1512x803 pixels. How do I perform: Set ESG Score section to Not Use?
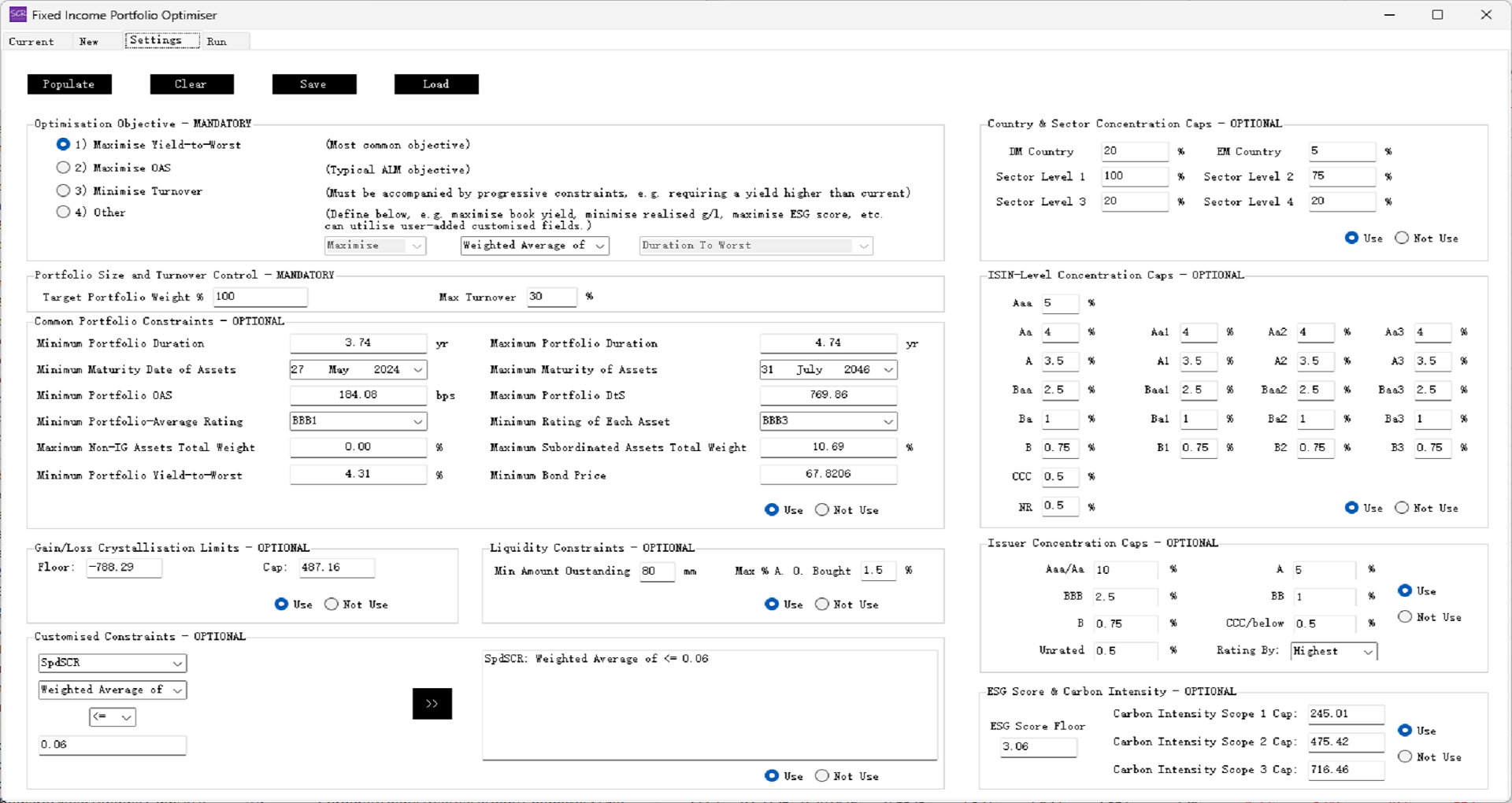(x=1405, y=757)
